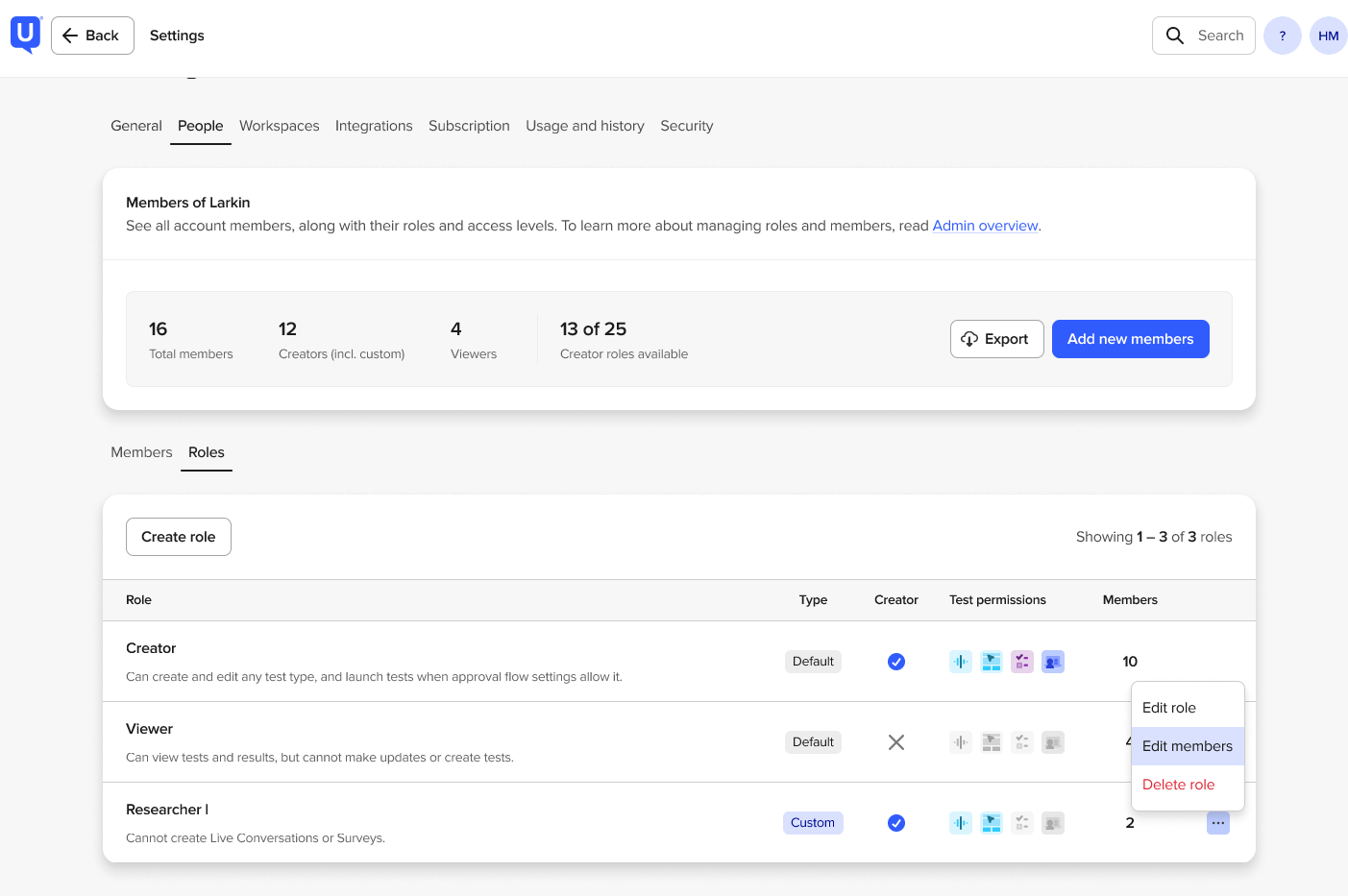
Task: Click the Researcher I creator checkmark
Action: [896, 823]
